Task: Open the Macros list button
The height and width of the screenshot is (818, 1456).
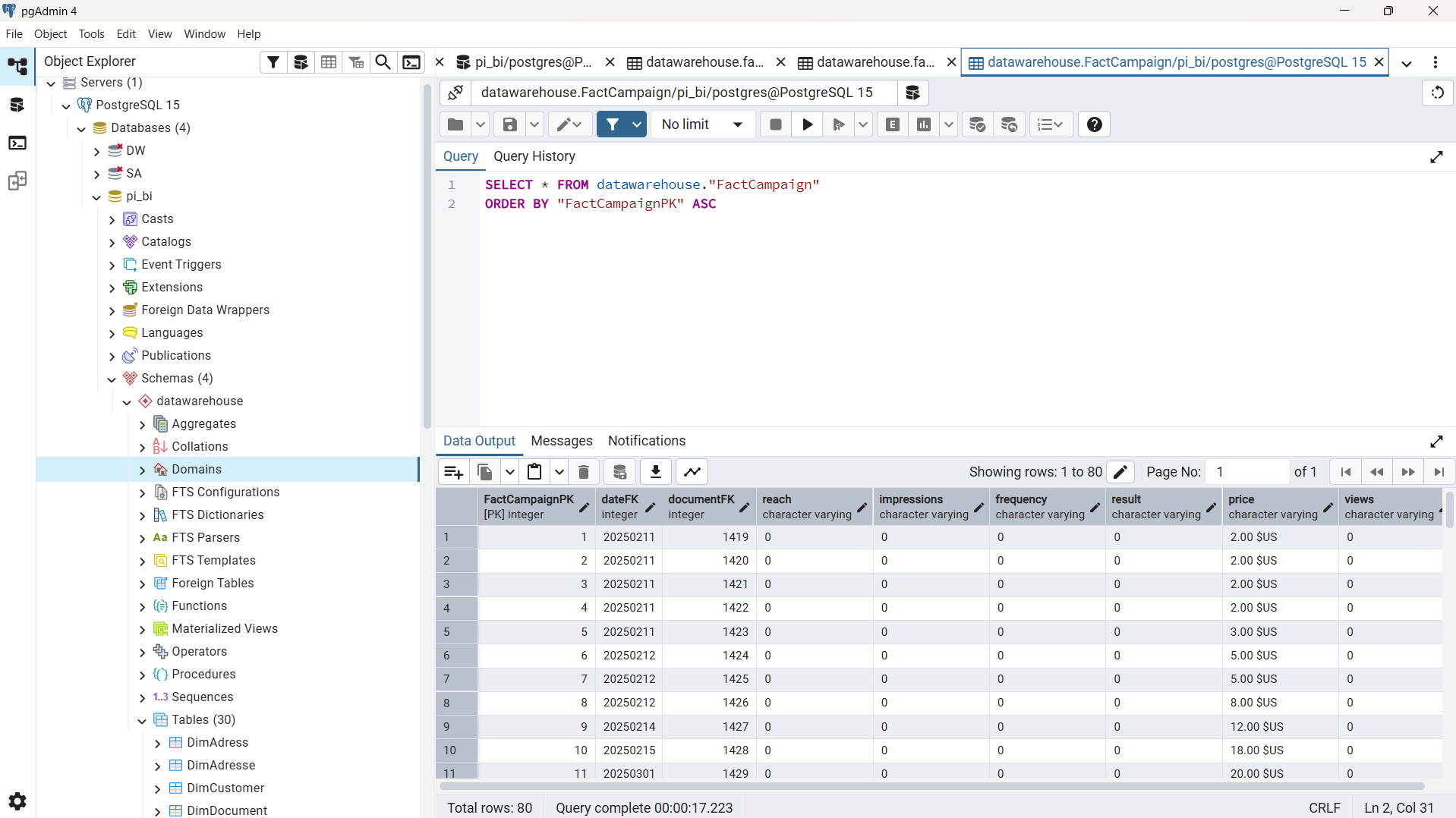Action: 1051,124
